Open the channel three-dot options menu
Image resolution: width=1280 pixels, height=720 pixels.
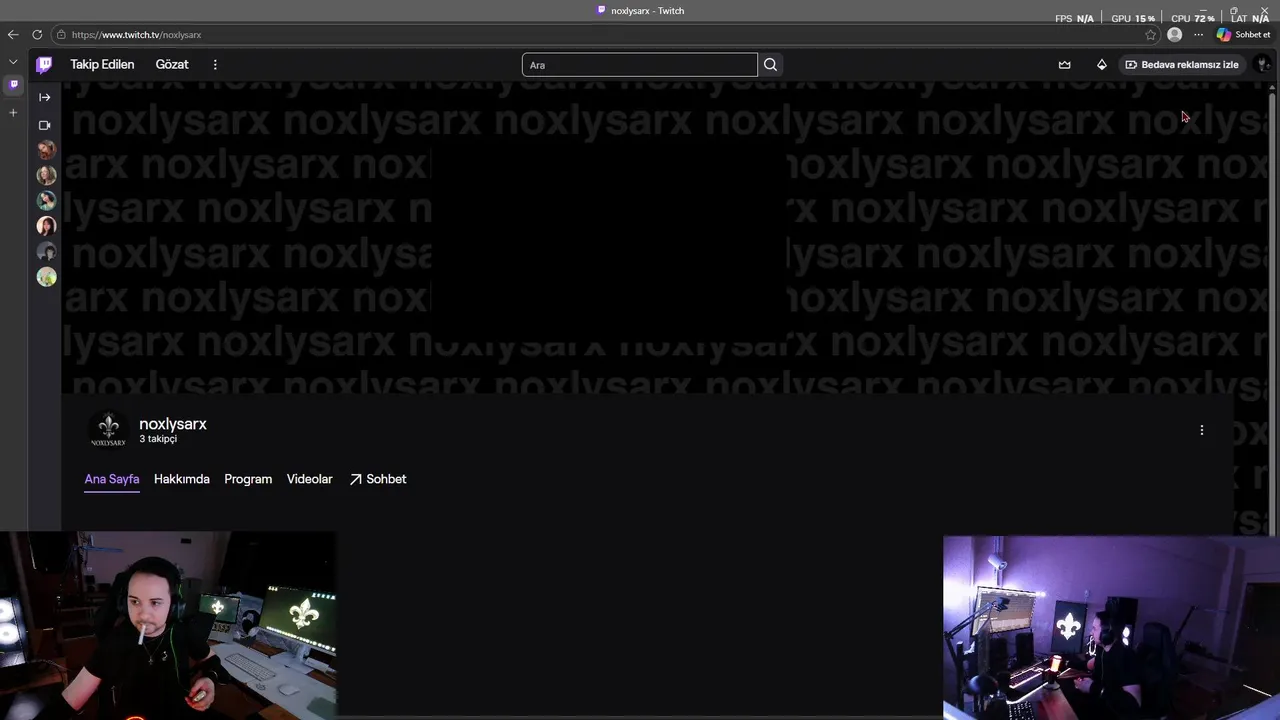click(x=1202, y=430)
